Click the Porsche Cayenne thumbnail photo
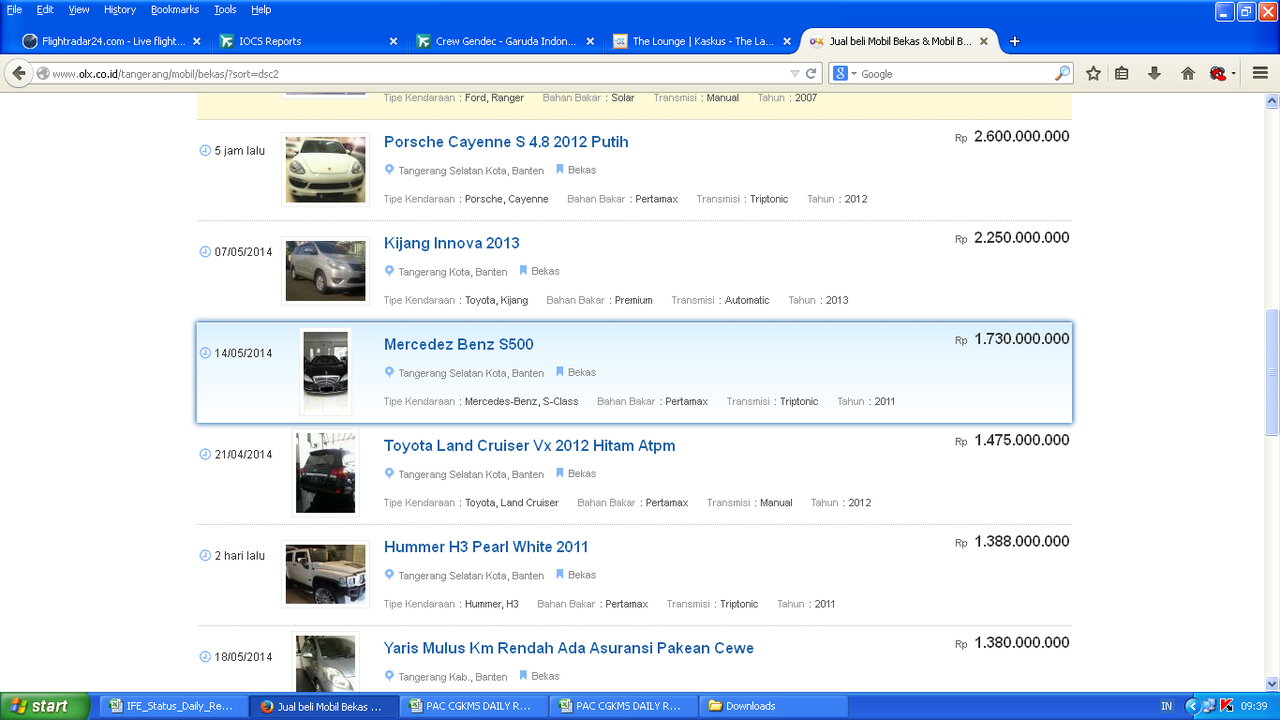 326,169
